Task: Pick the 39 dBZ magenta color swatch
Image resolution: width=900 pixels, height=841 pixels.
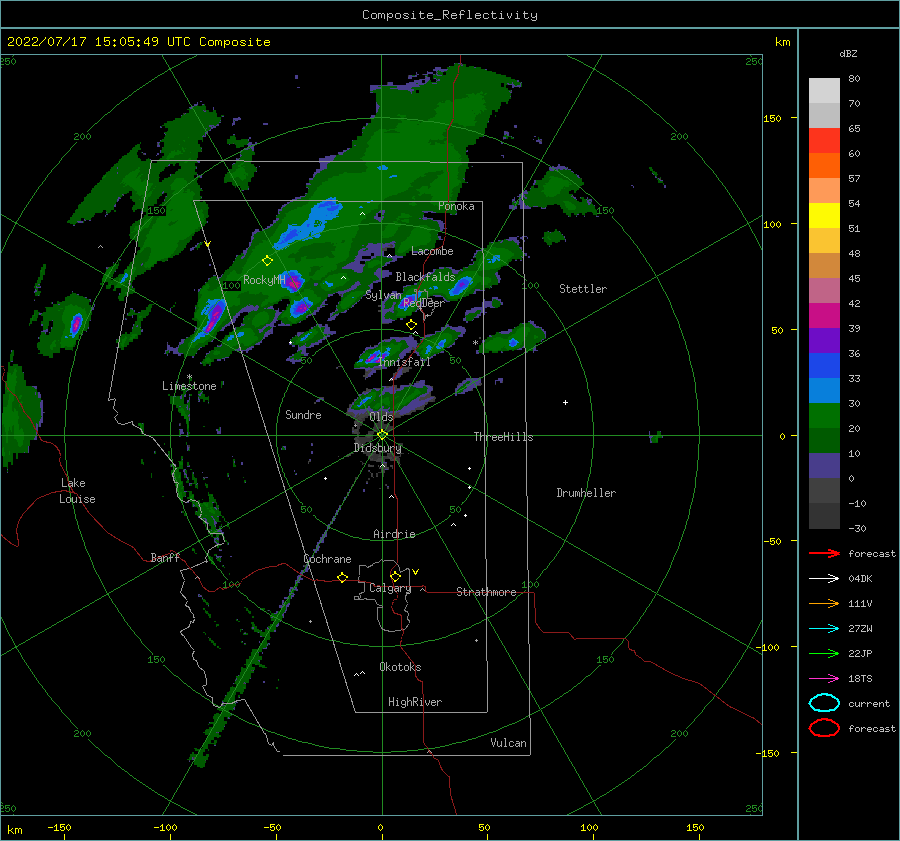Action: point(824,316)
